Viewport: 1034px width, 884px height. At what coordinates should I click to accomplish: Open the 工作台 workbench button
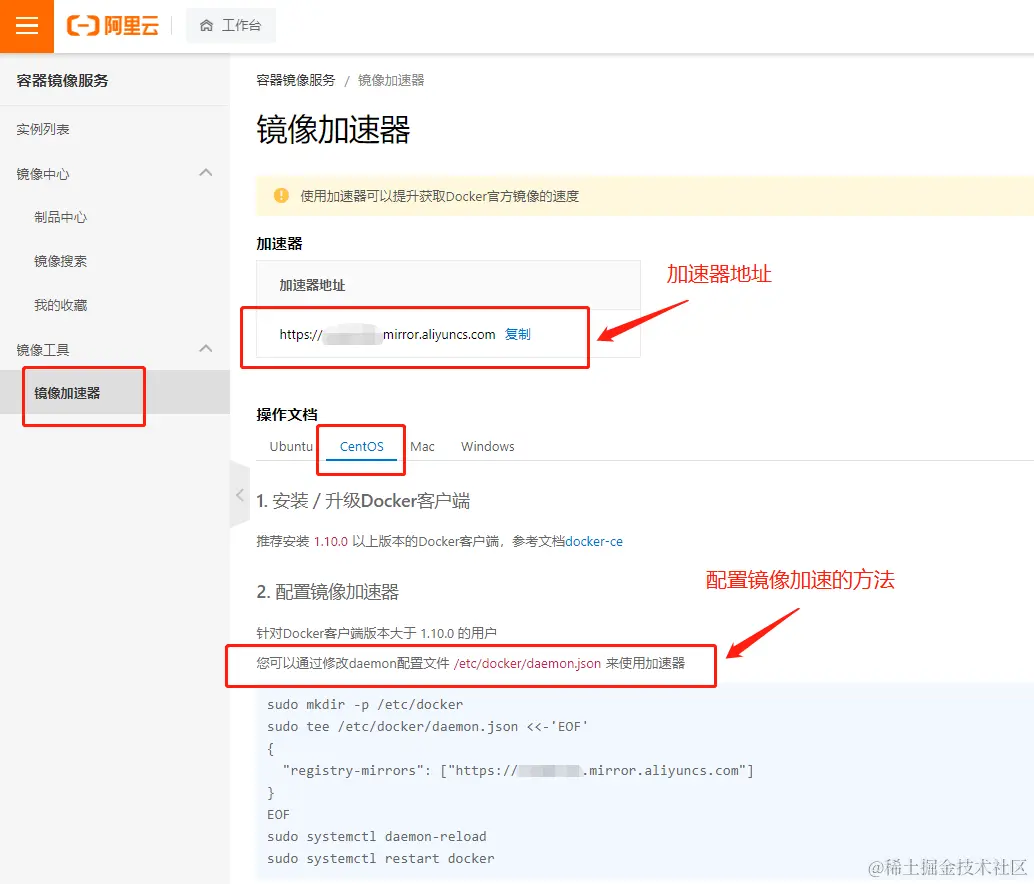(231, 26)
